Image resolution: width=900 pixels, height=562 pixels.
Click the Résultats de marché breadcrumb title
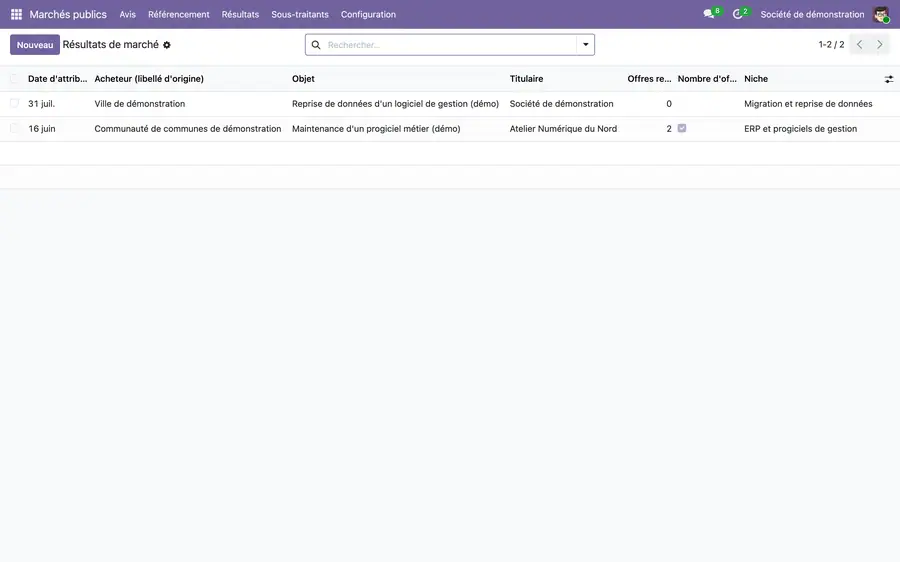pos(111,44)
